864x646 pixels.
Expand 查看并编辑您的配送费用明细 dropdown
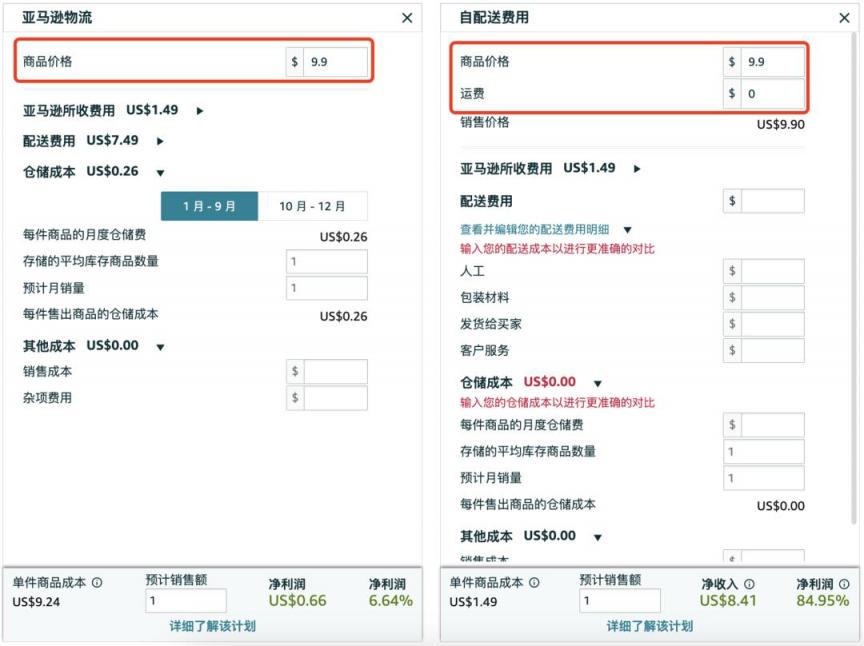pyautogui.click(x=627, y=230)
